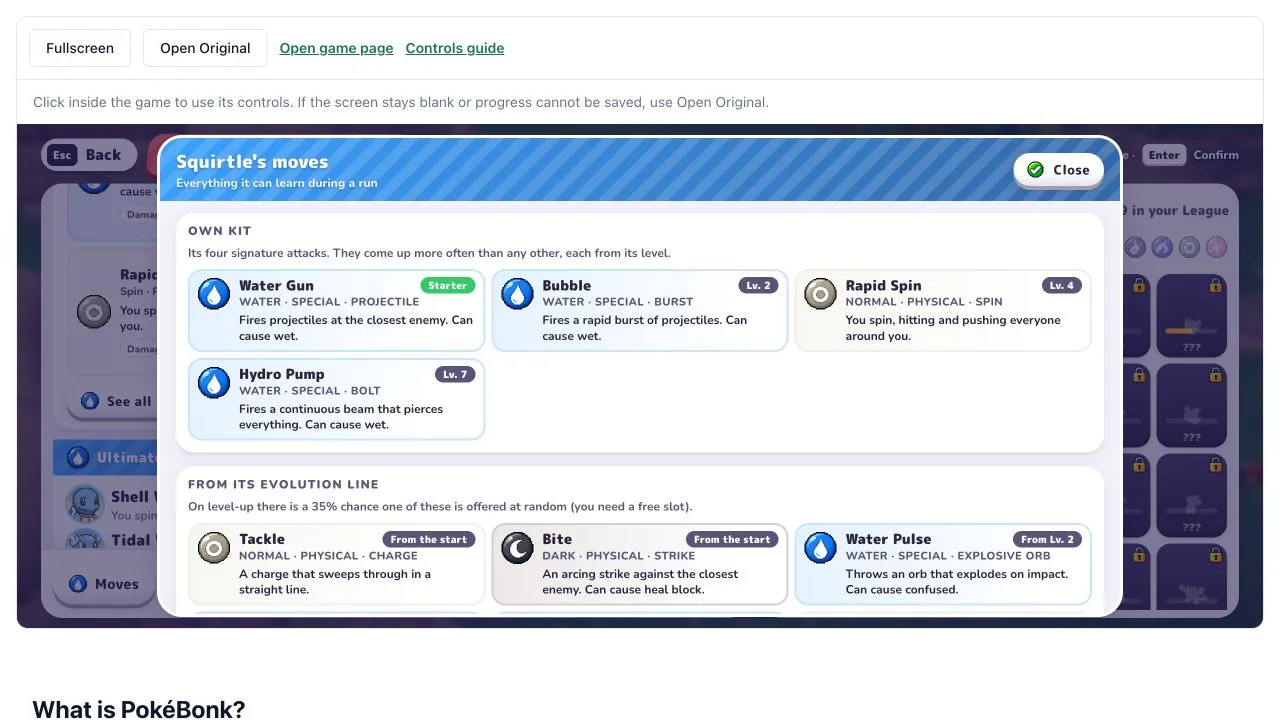
Task: Click the Squirtle portrait beside the Shell ultimate
Action: click(84, 504)
